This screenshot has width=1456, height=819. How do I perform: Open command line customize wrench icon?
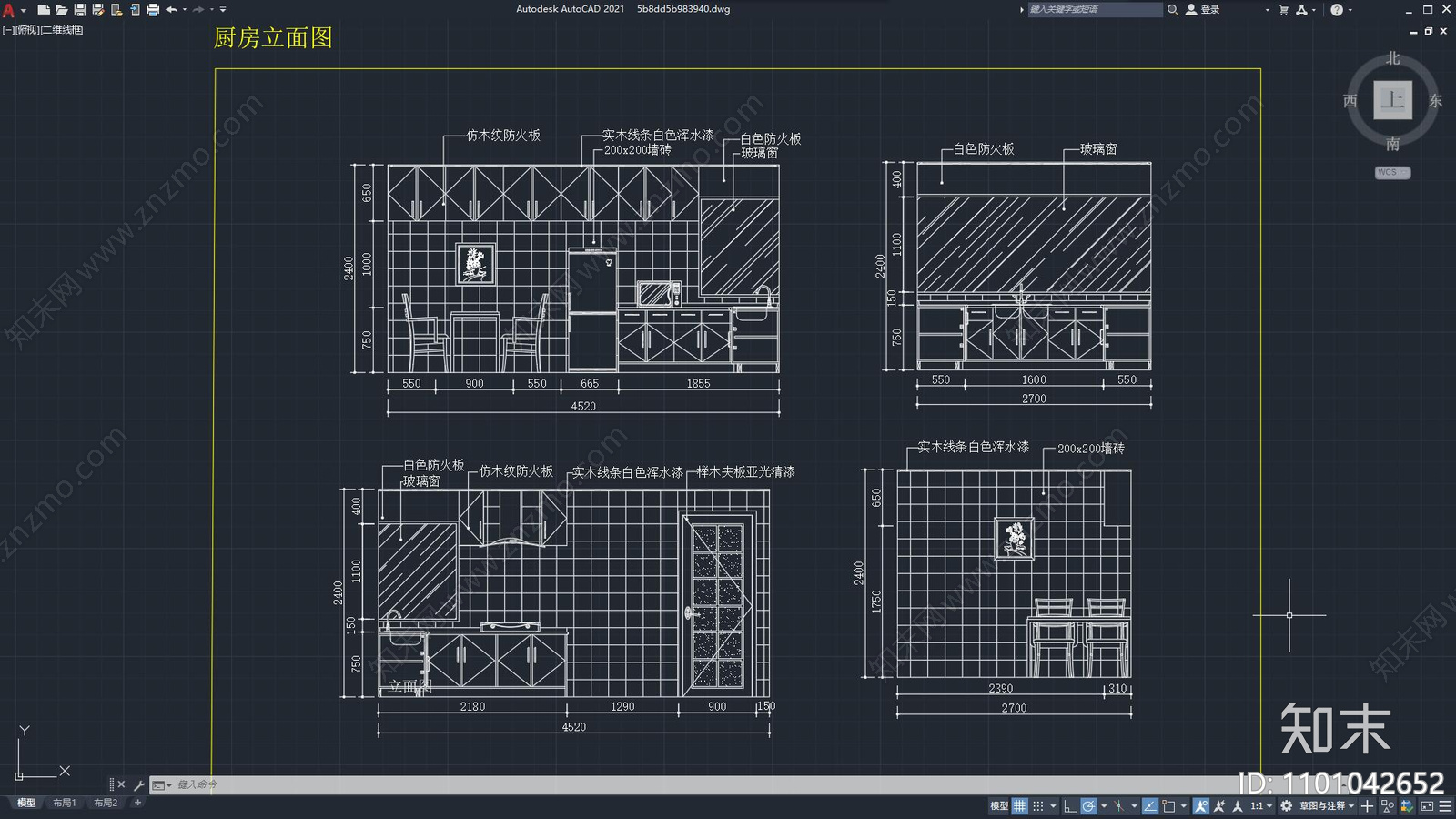point(139,784)
